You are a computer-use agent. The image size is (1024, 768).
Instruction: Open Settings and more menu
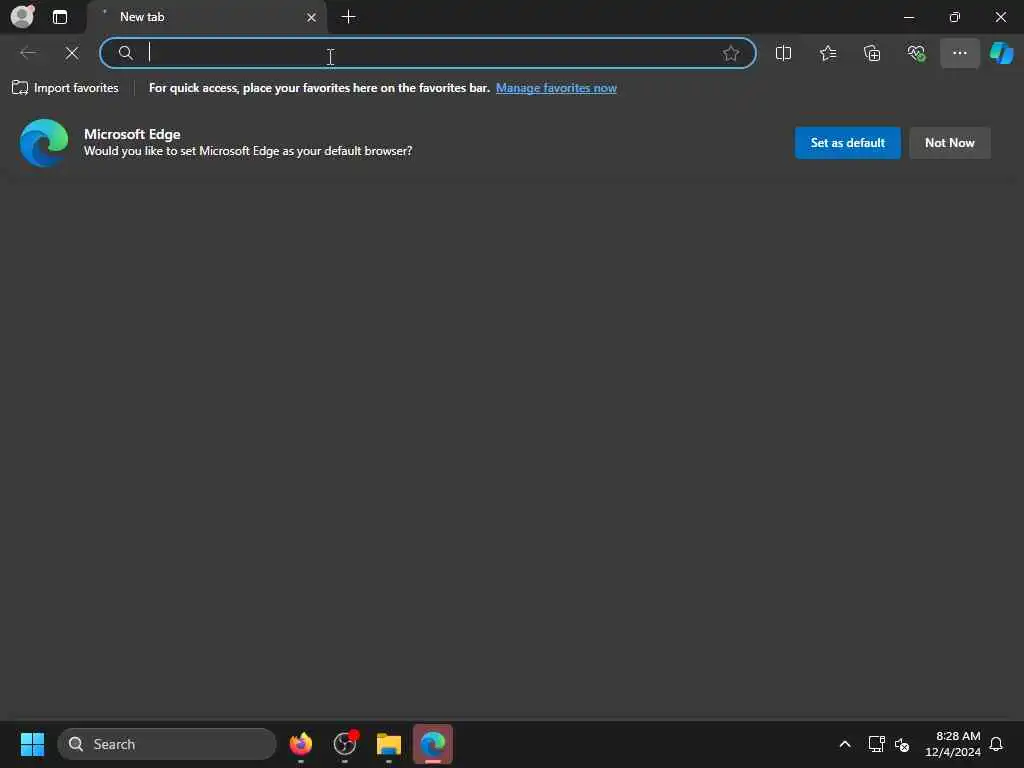[x=960, y=53]
